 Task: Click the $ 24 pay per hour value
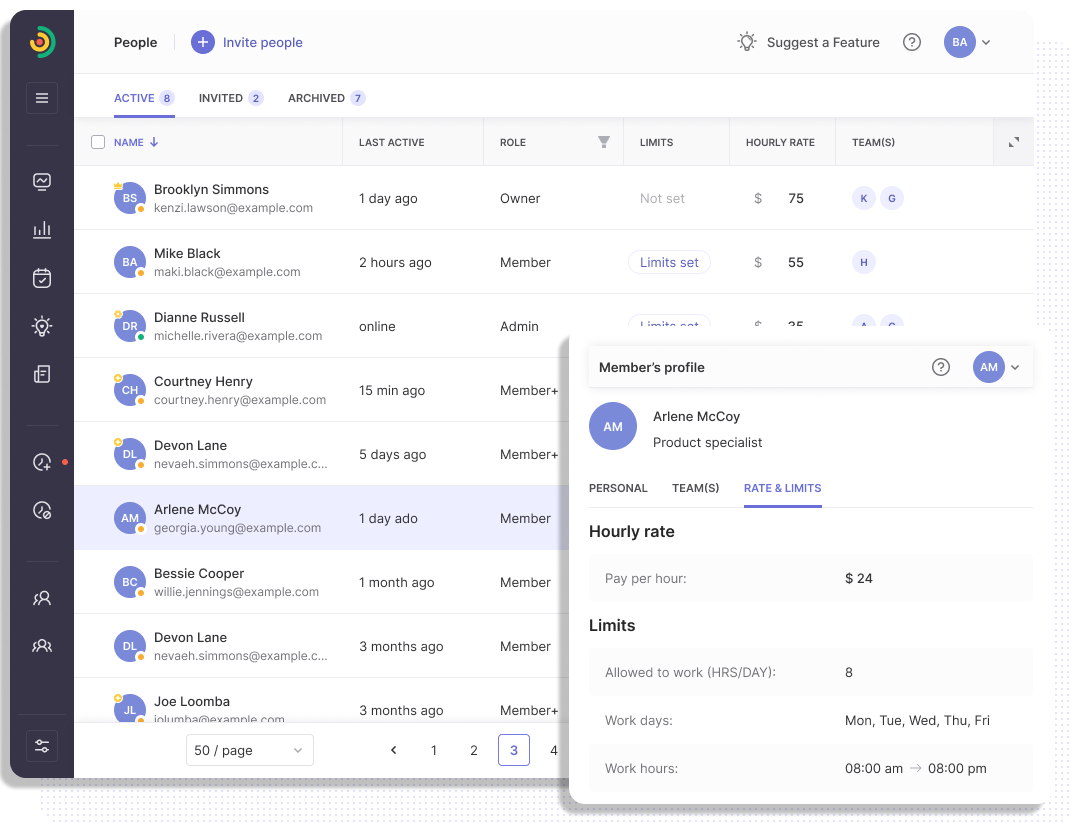click(x=859, y=578)
